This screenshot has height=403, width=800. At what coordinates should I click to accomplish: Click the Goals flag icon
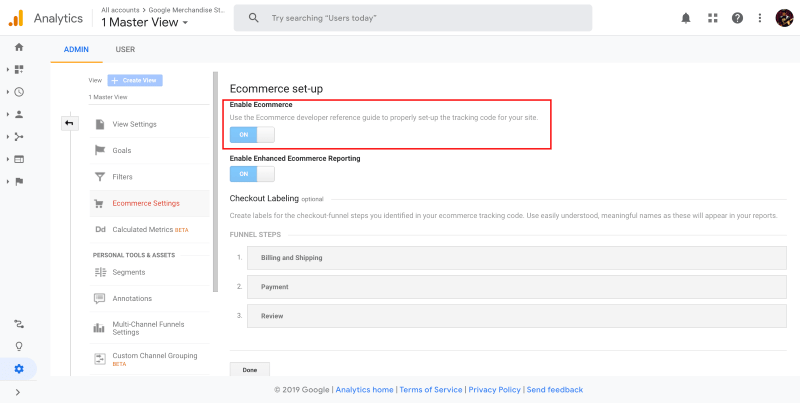(100, 150)
